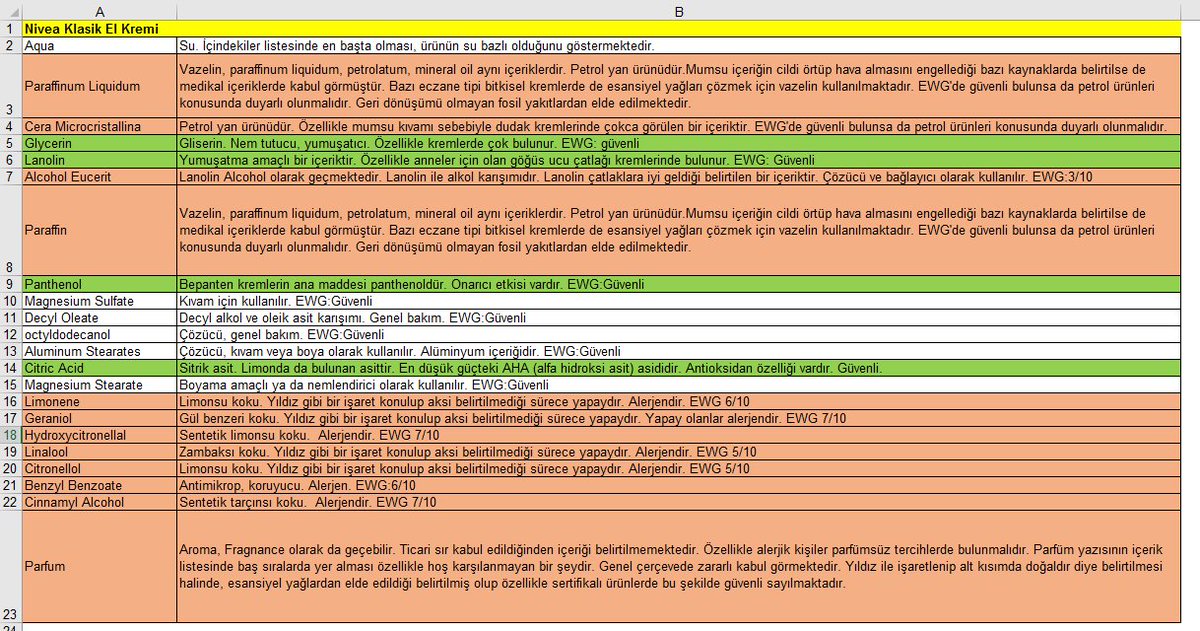Click the 'Cinnamyl Alcohol' cell
The image size is (1200, 631).
pyautogui.click(x=98, y=502)
